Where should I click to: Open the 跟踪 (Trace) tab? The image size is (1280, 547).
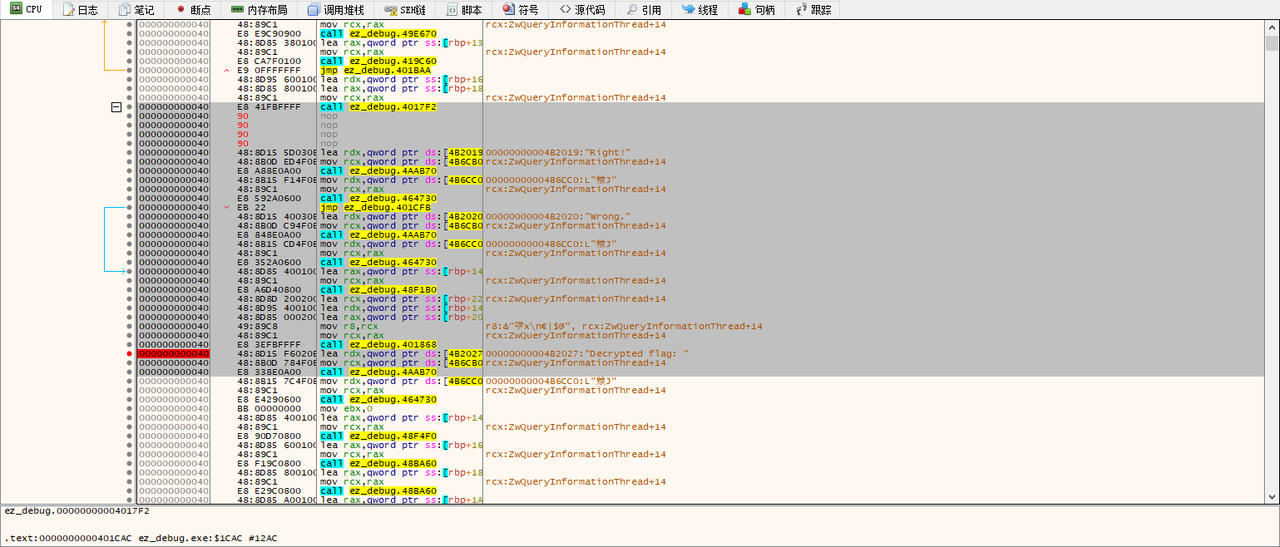[814, 9]
